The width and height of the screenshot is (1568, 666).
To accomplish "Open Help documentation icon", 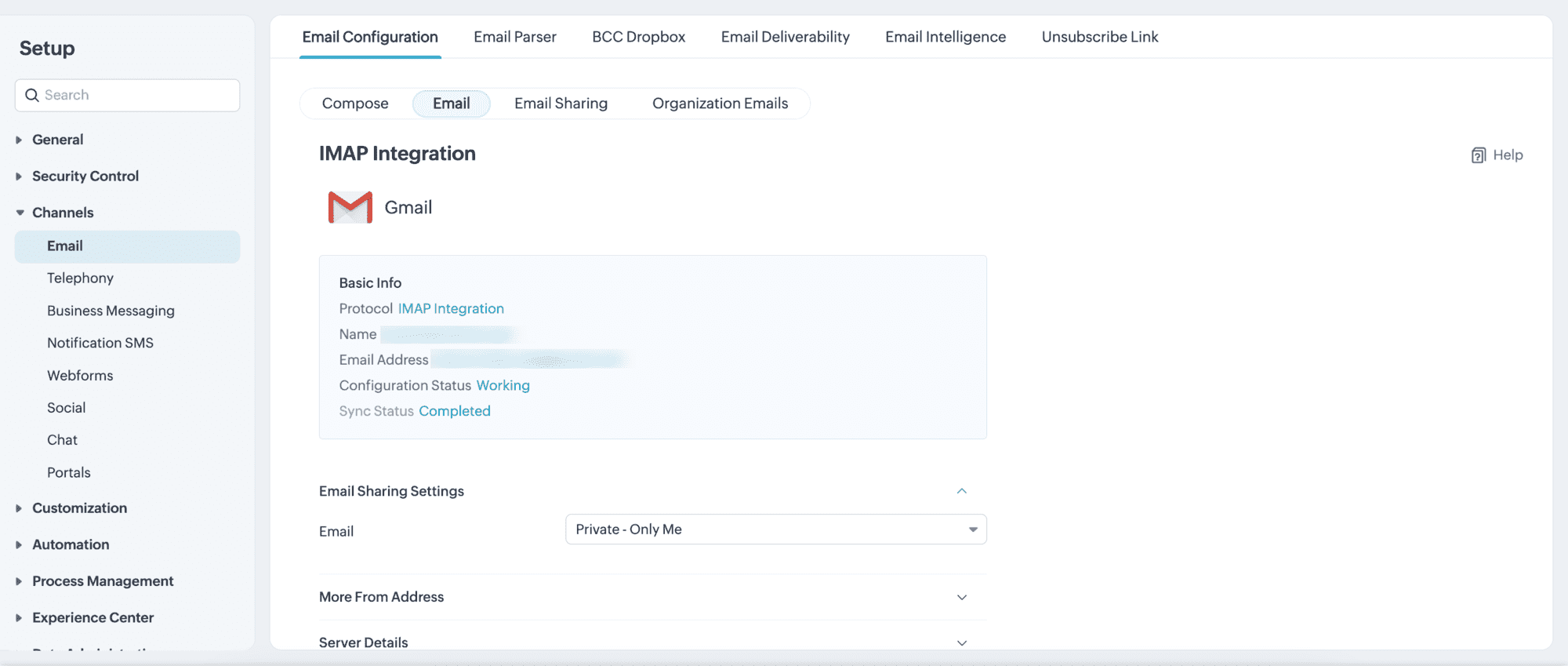I will click(1478, 155).
